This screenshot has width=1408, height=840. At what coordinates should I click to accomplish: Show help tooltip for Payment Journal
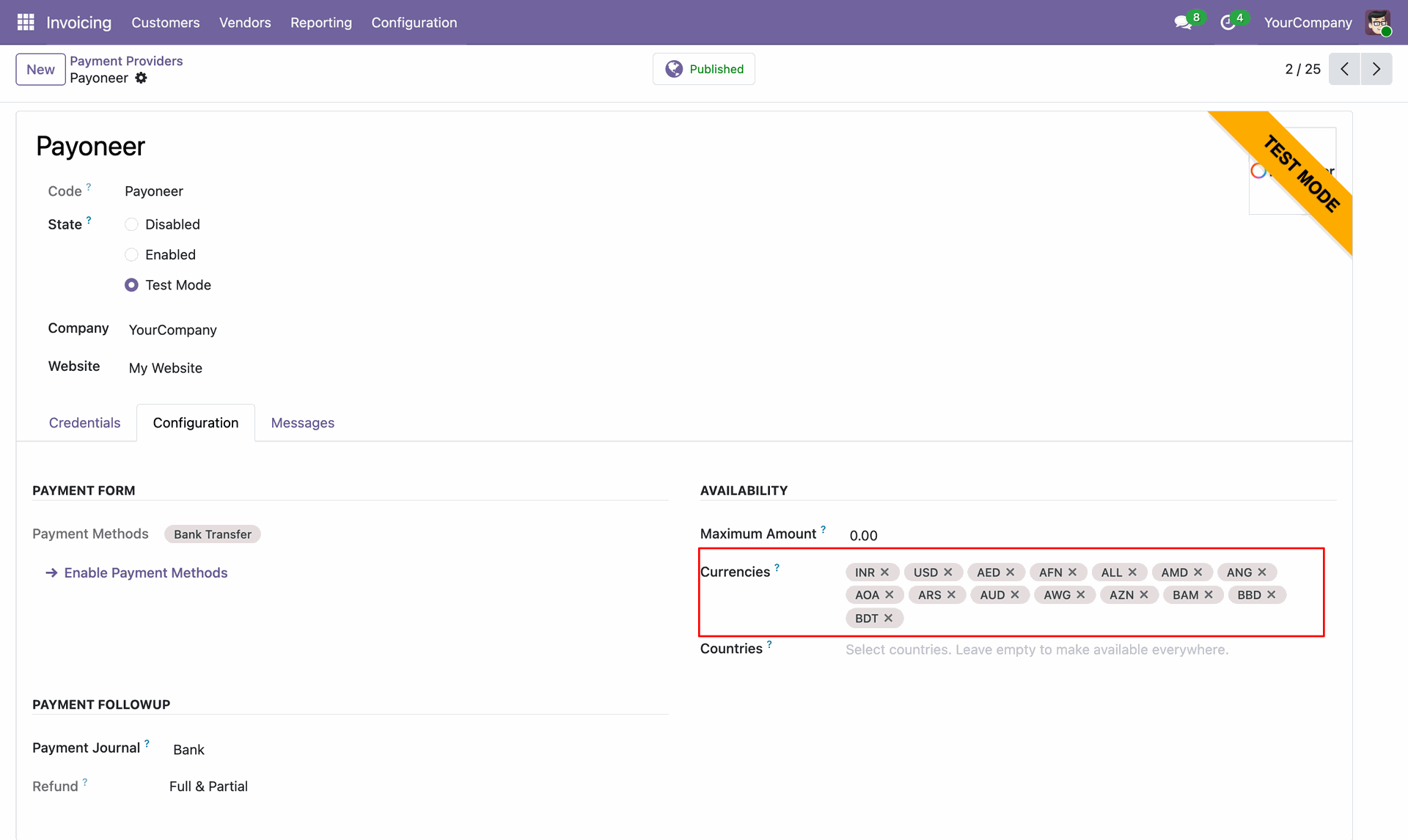tap(147, 743)
